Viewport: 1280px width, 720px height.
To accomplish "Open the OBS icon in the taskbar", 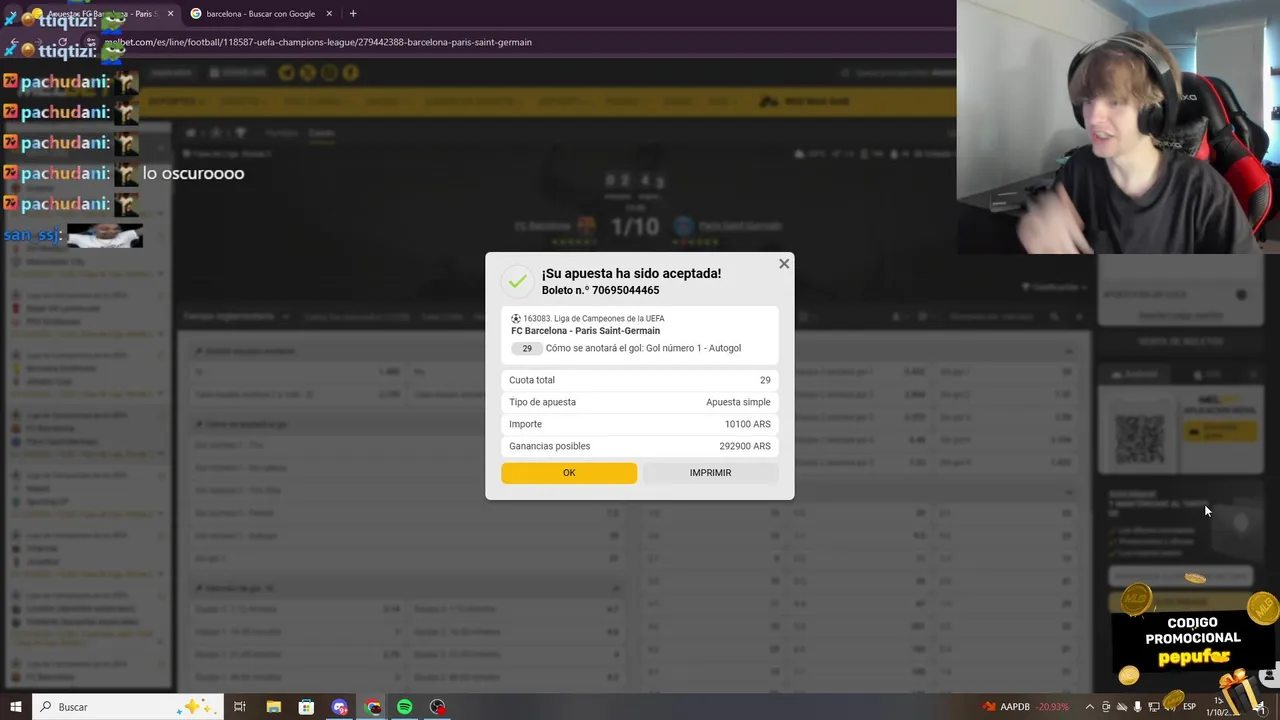I will [438, 707].
